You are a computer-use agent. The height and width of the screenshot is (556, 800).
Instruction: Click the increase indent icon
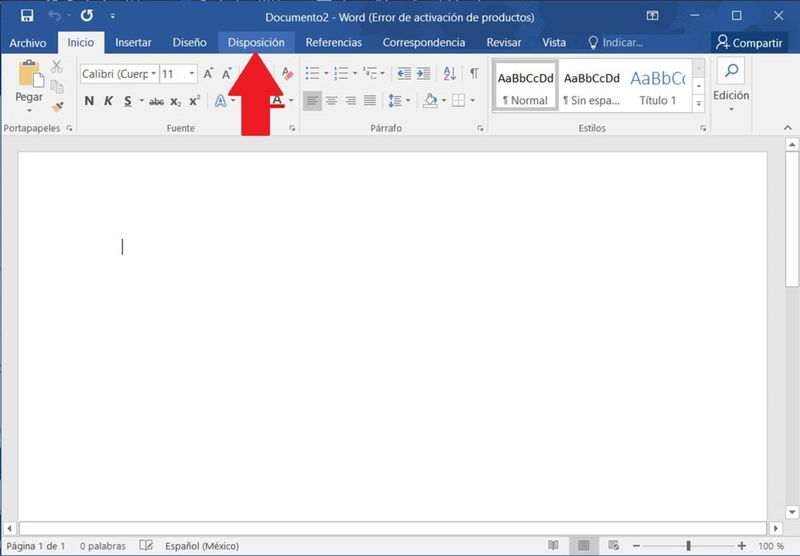tap(423, 74)
